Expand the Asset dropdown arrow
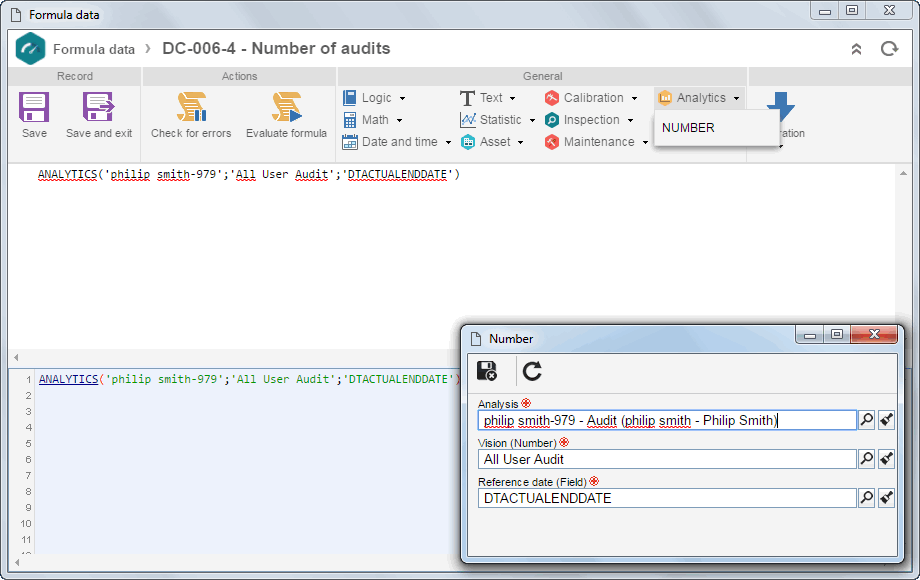The image size is (920, 580). point(520,143)
